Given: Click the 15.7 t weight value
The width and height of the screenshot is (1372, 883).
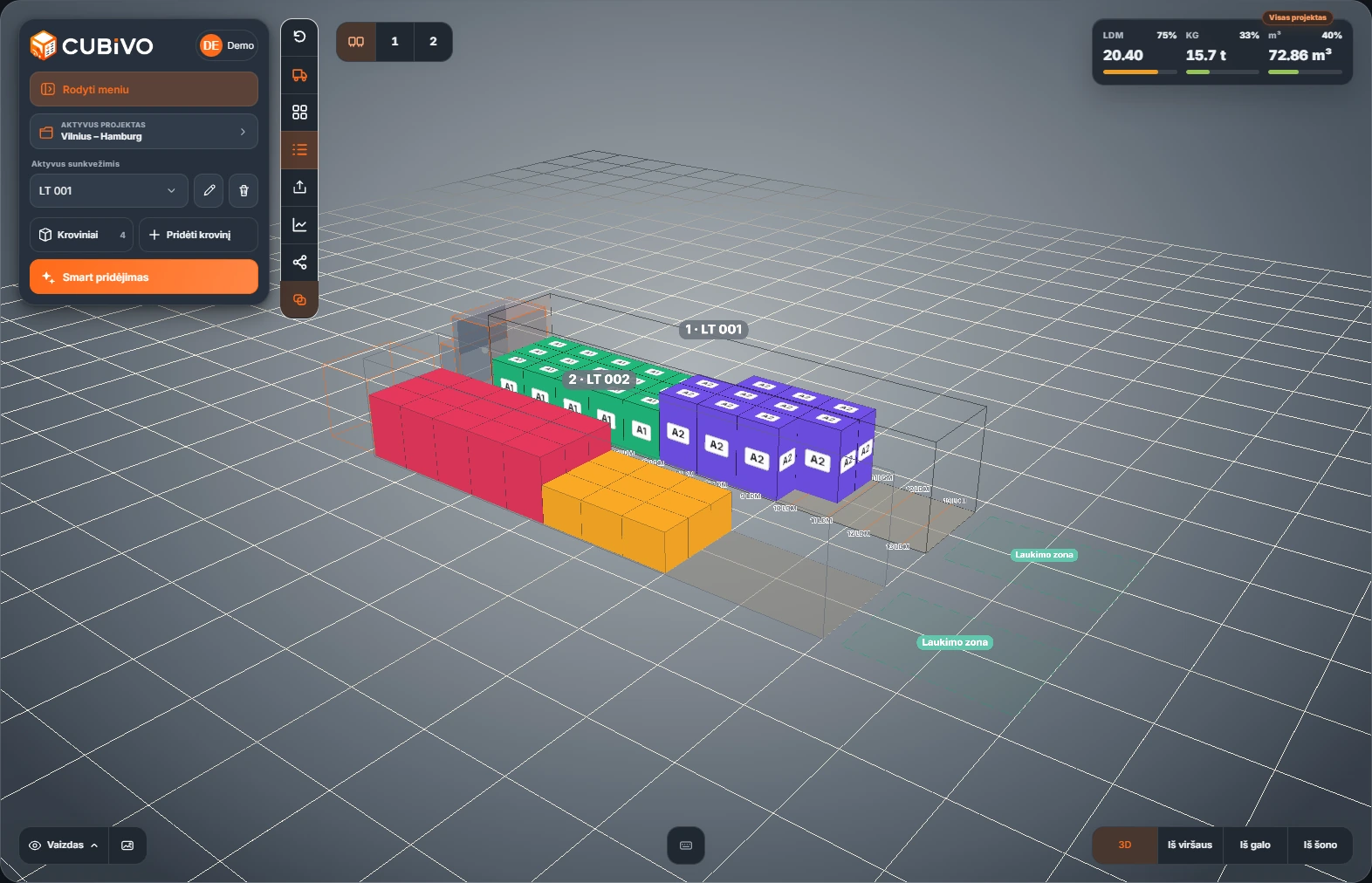Looking at the screenshot, I should click(1205, 55).
